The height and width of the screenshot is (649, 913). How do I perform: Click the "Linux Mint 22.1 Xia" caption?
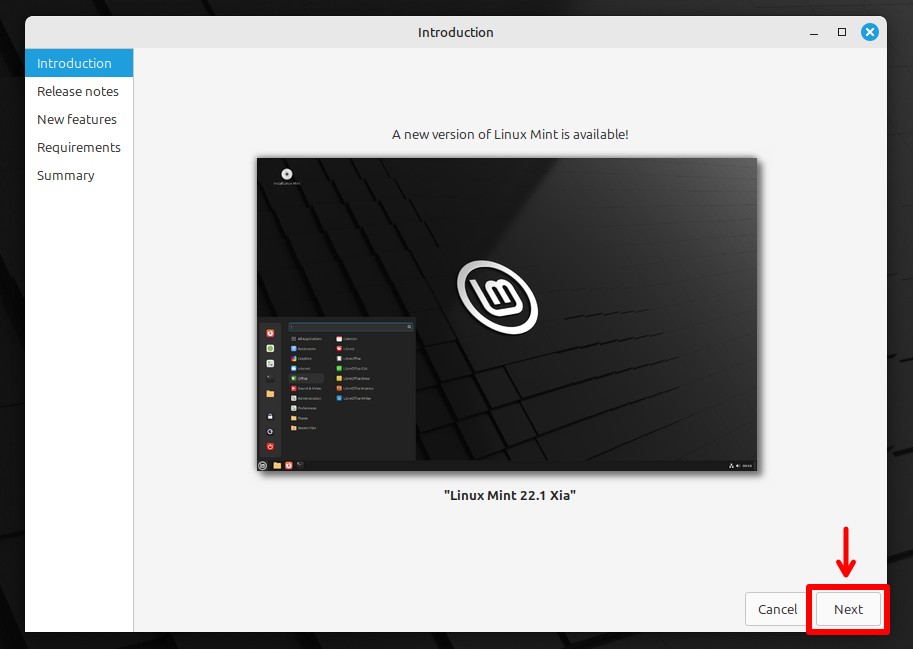pos(509,495)
